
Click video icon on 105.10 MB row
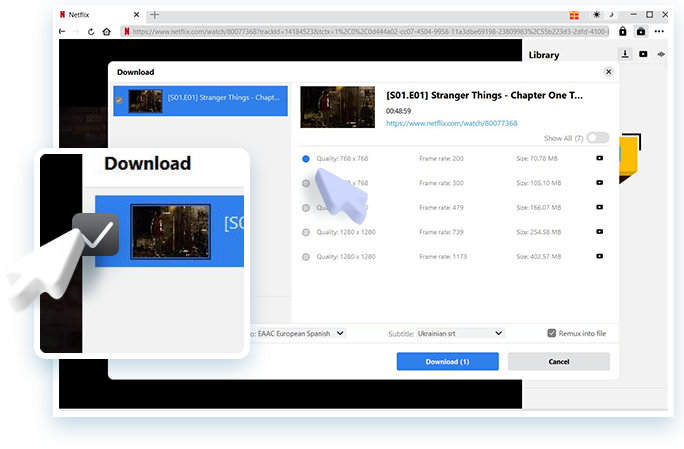click(x=599, y=182)
